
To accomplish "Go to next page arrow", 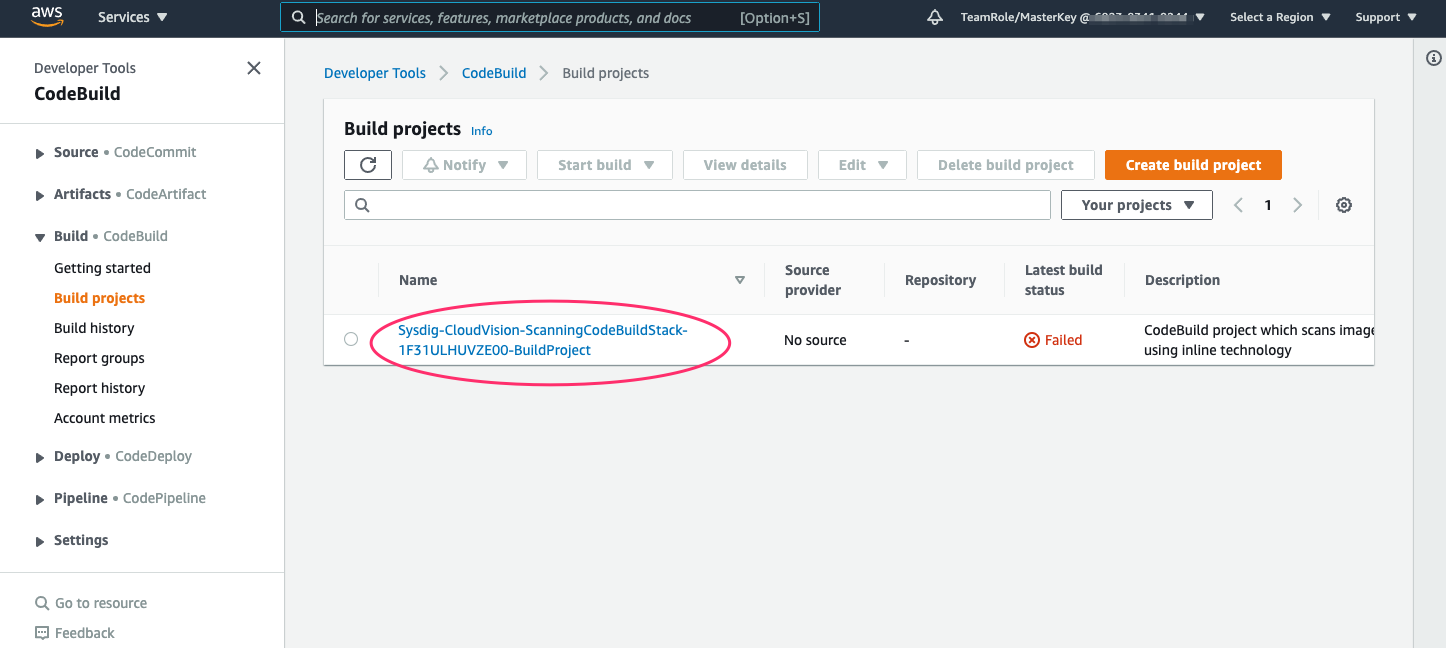I will coord(1298,205).
